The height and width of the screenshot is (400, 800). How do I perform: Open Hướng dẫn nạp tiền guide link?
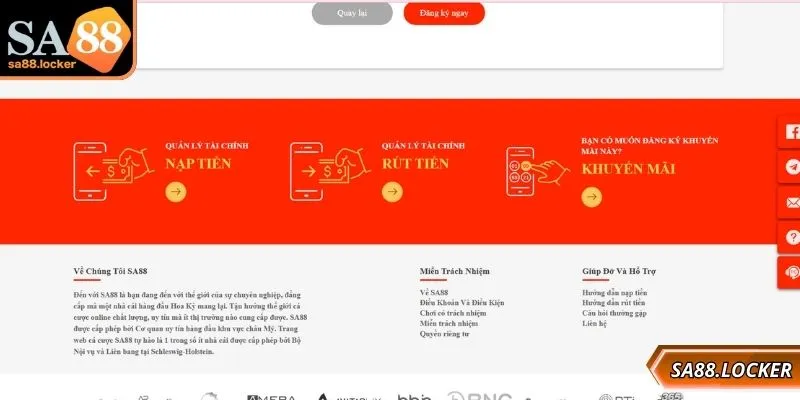coord(614,293)
